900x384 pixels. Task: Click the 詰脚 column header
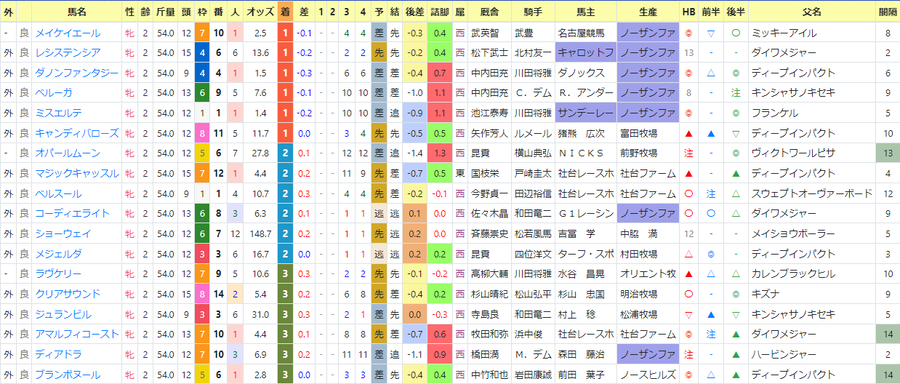[x=440, y=11]
